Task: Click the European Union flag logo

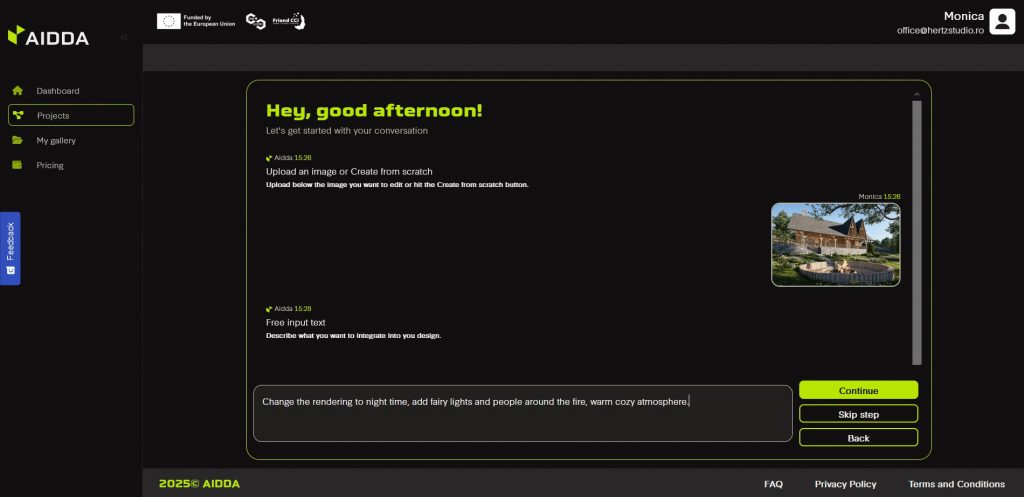Action: pyautogui.click(x=168, y=21)
